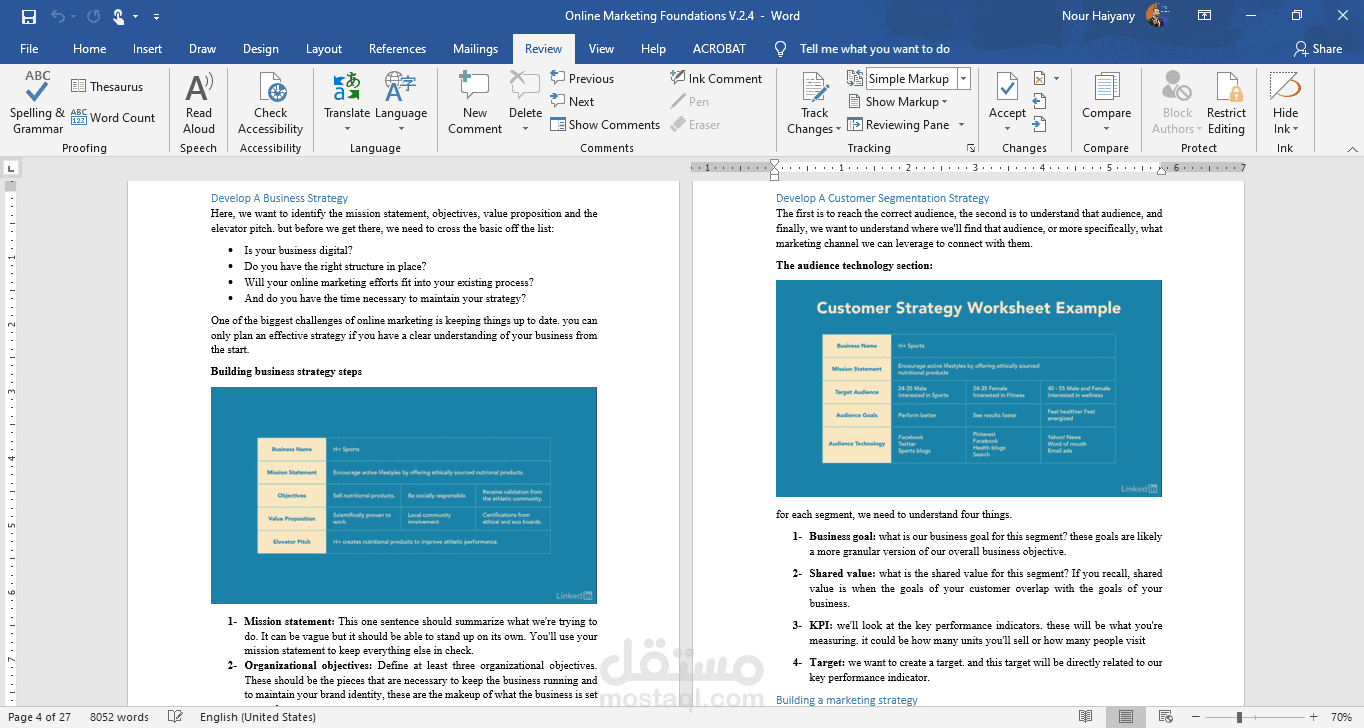Click the 8052 words count in status bar
Screen dimensions: 1364x728
click(119, 717)
